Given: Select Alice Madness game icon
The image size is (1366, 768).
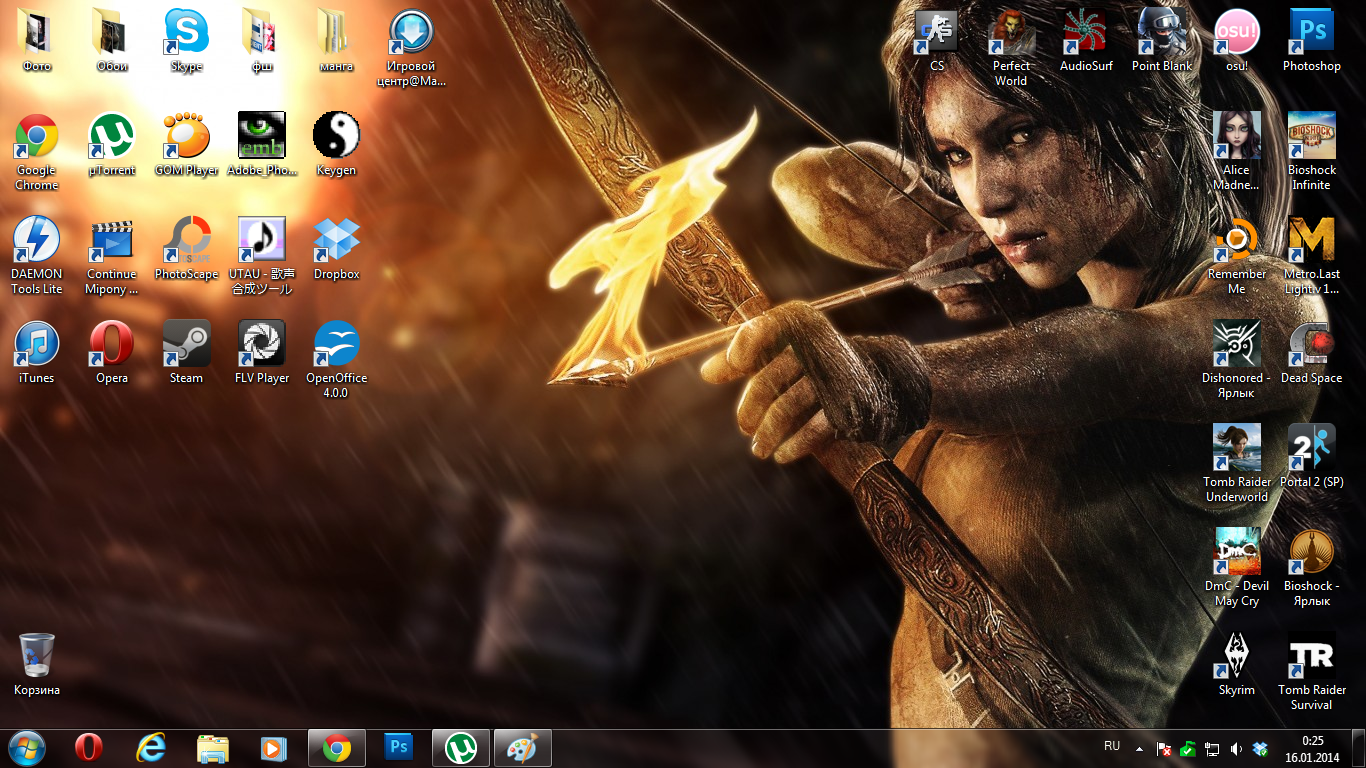Looking at the screenshot, I should (x=1237, y=151).
